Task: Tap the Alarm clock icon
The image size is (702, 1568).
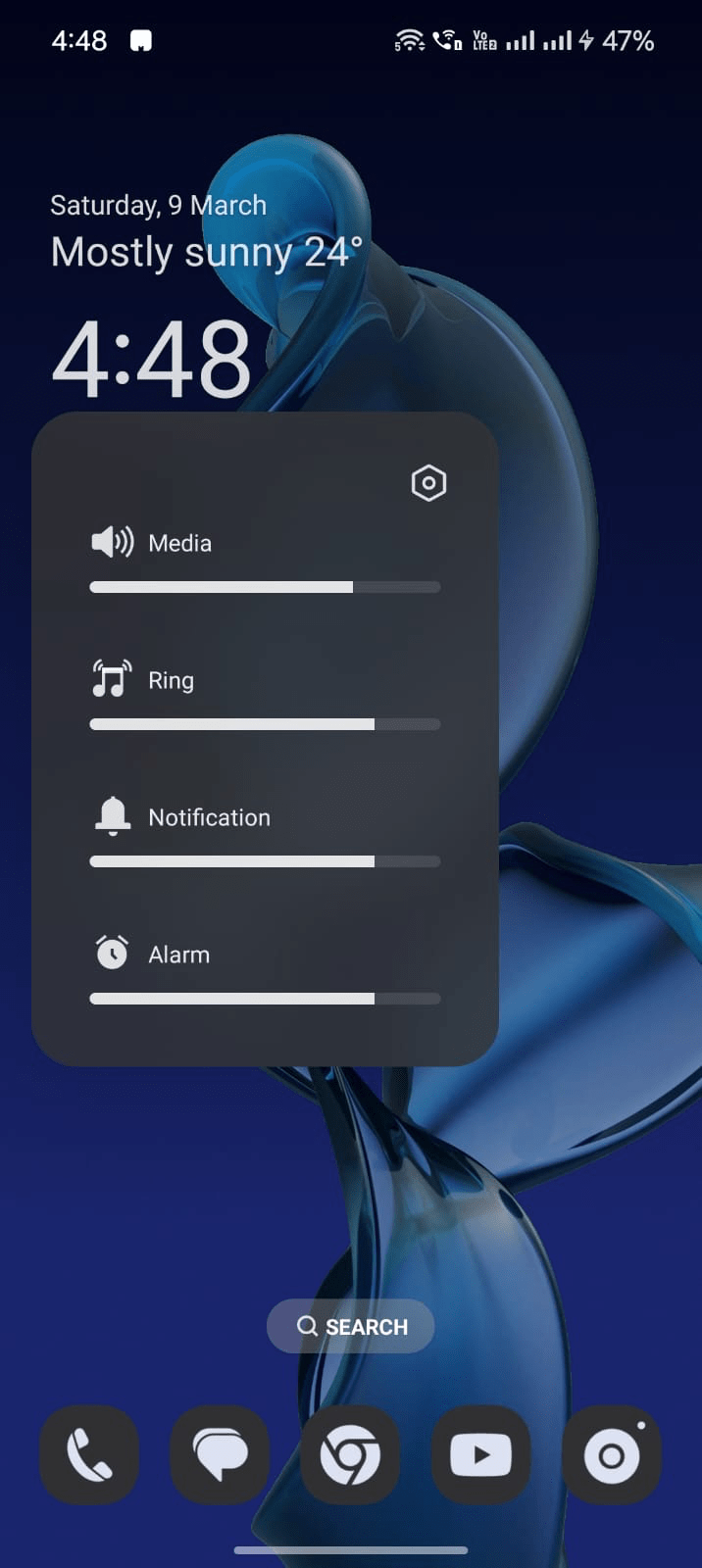Action: click(x=112, y=953)
